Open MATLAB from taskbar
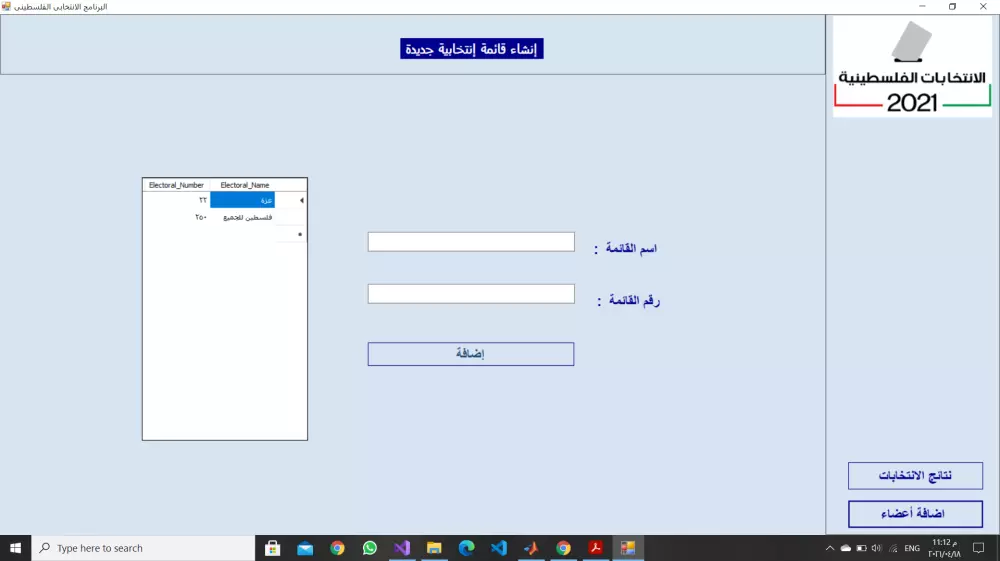 click(531, 548)
